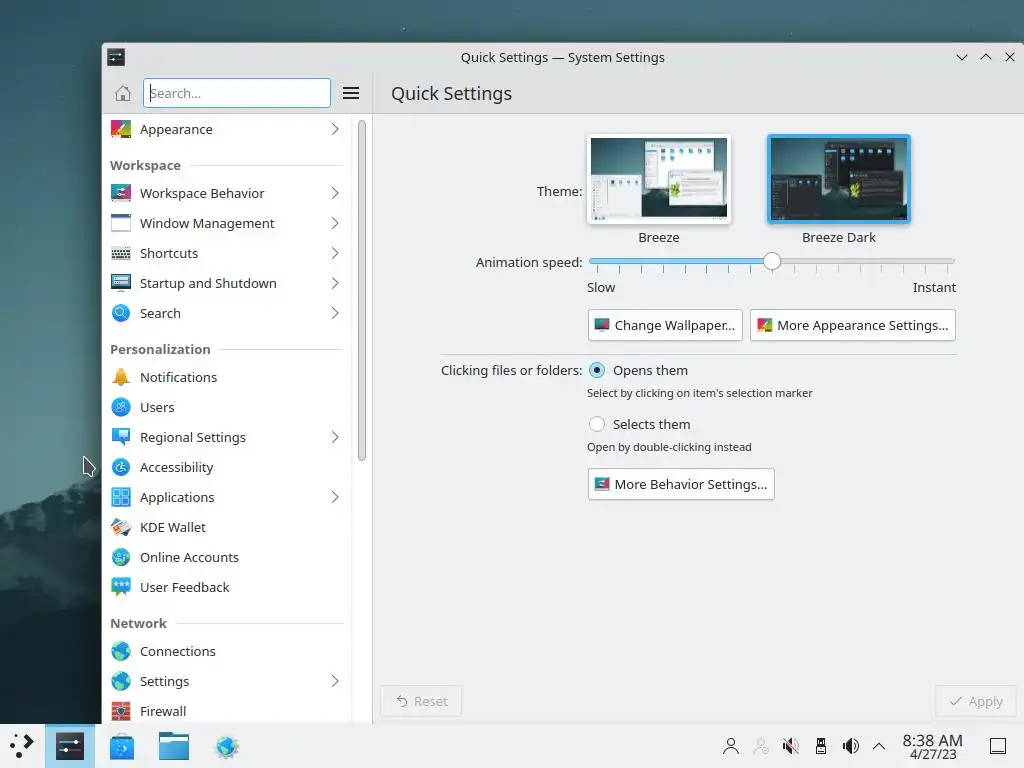Click the volume speaker tray icon
The height and width of the screenshot is (768, 1024).
850,746
